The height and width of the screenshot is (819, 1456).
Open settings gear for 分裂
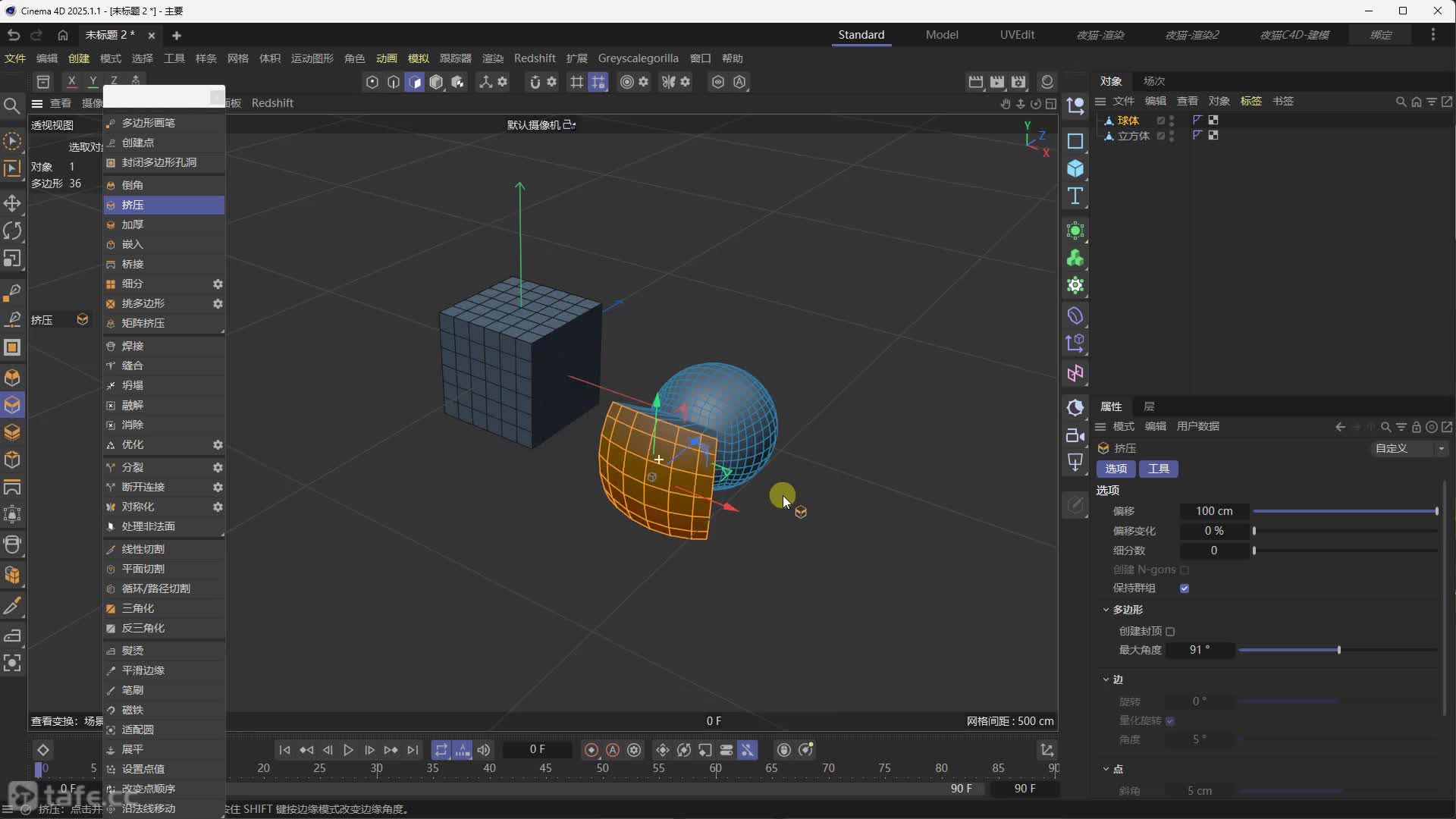tap(218, 467)
